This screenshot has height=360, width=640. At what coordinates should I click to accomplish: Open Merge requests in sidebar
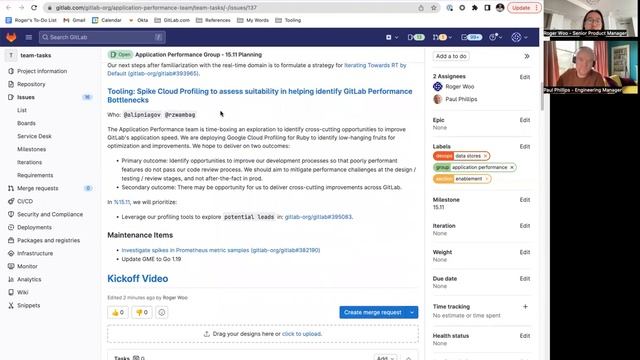38,188
